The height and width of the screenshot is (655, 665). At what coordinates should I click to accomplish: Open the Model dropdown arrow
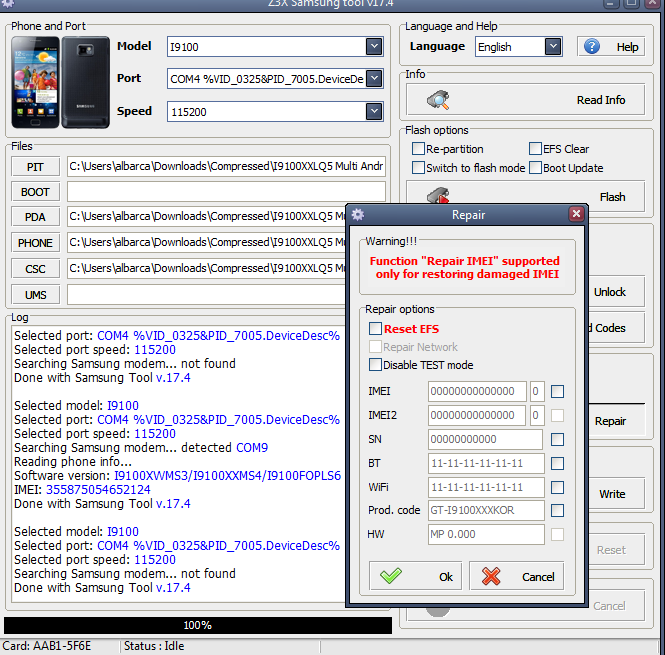tap(374, 46)
